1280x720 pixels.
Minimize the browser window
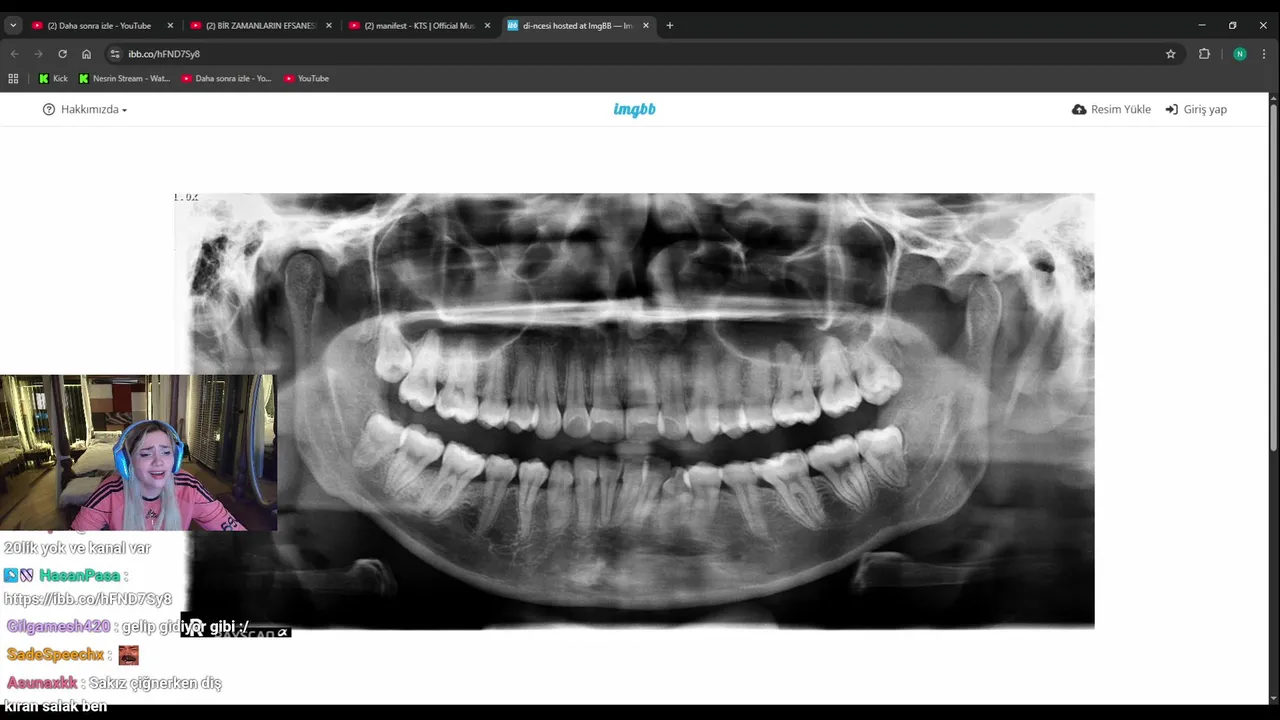pos(1202,25)
